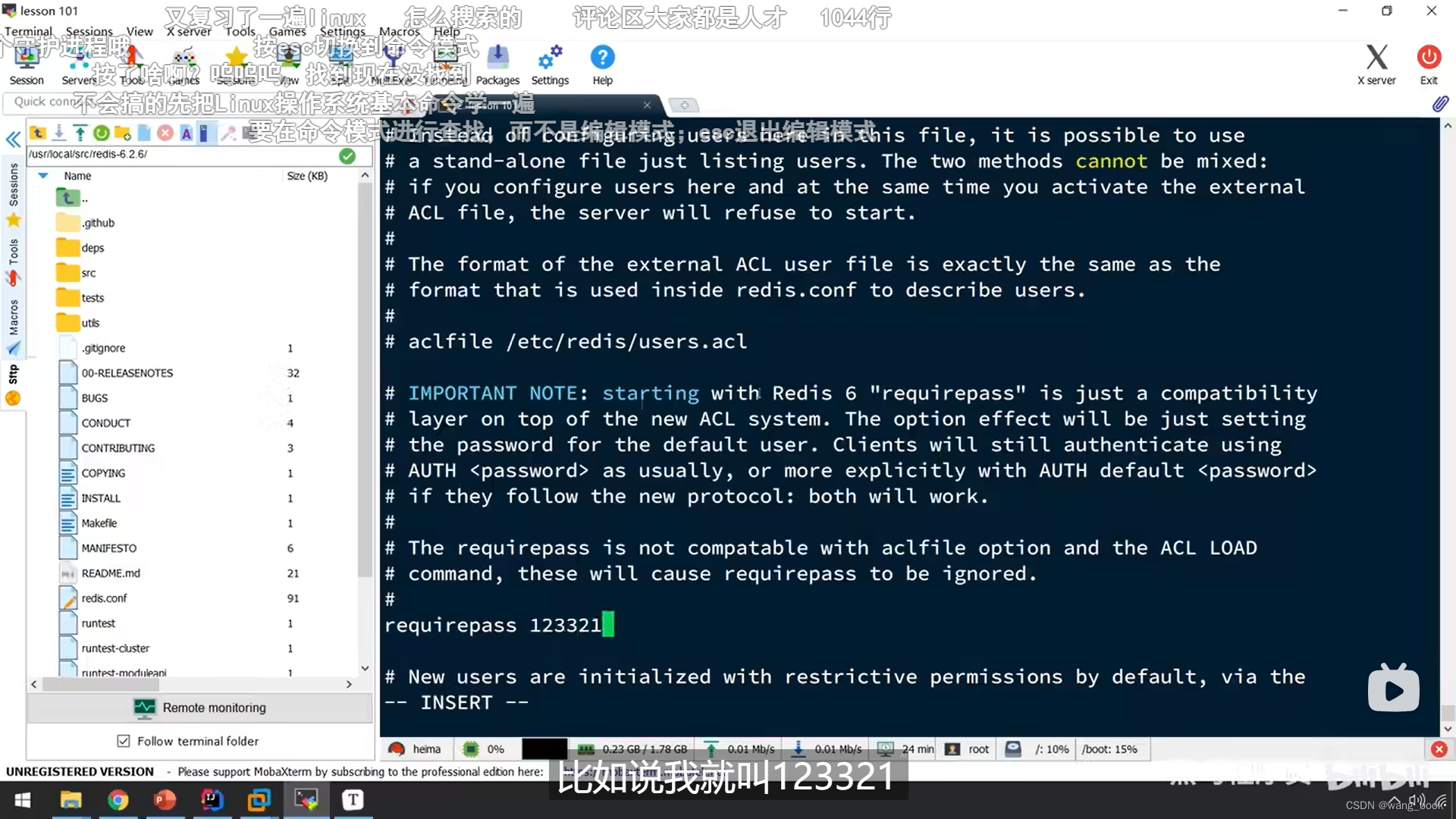
Task: Click the download file icon in SFTP toolbar
Action: (x=58, y=133)
